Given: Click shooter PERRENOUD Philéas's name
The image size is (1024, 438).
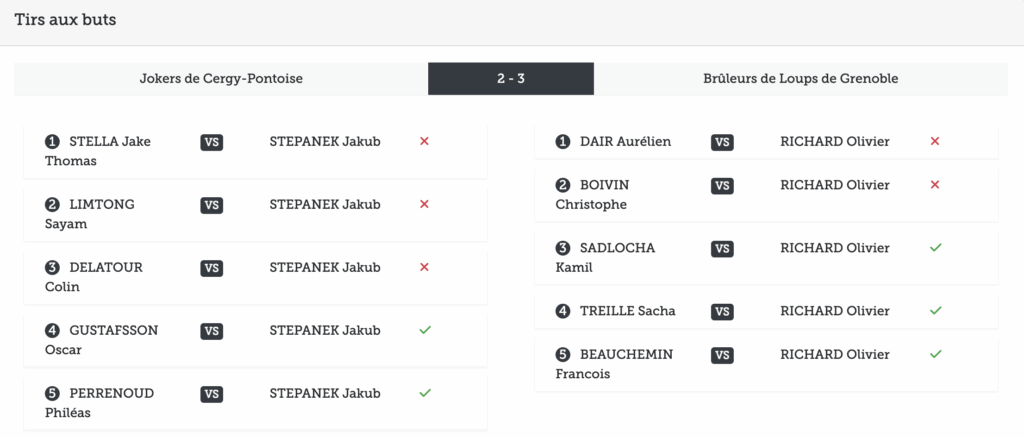Looking at the screenshot, I should click(x=102, y=402).
